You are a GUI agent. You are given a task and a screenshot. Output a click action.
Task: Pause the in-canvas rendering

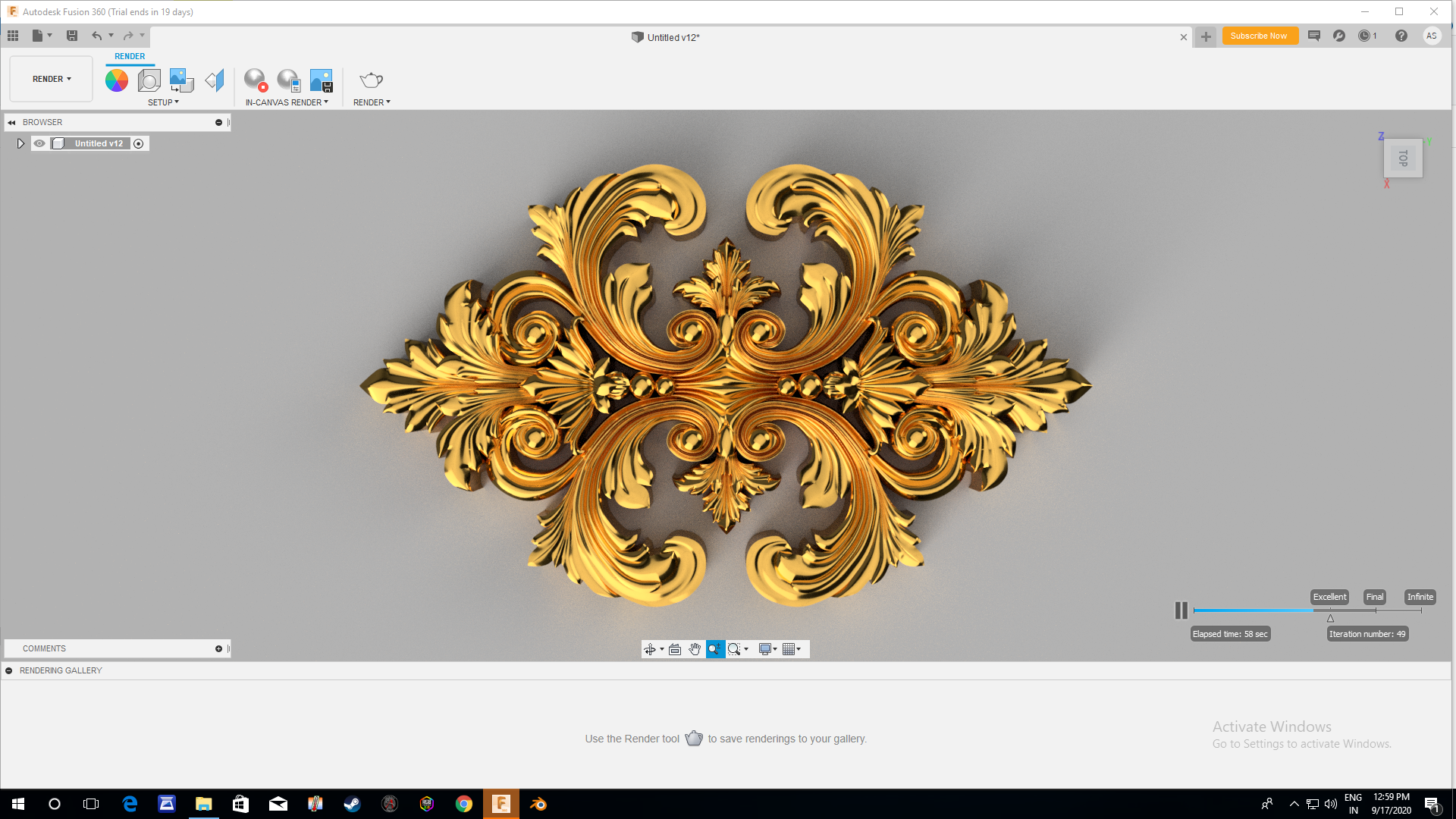coord(1181,610)
